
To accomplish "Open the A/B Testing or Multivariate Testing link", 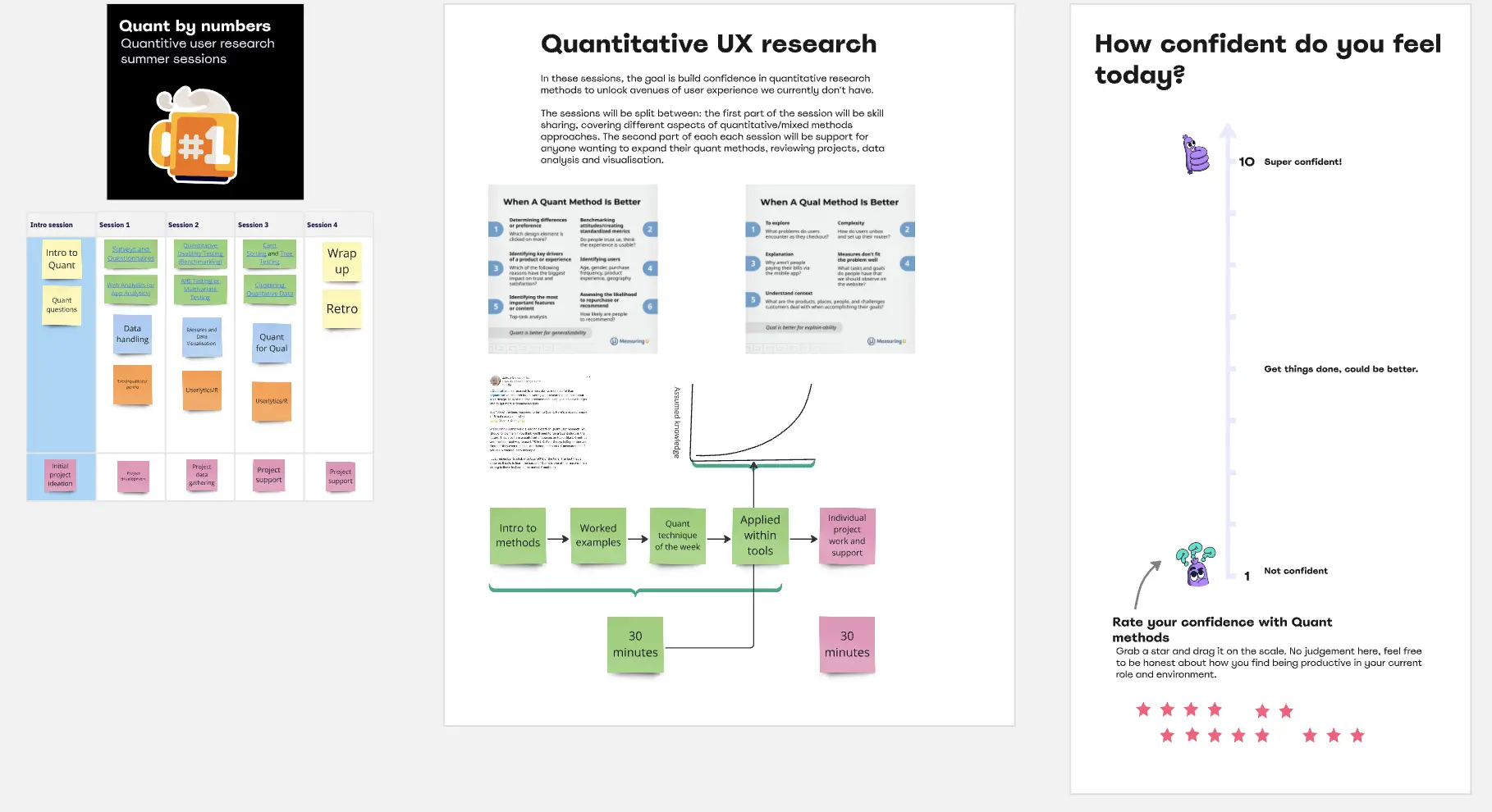I will (200, 290).
